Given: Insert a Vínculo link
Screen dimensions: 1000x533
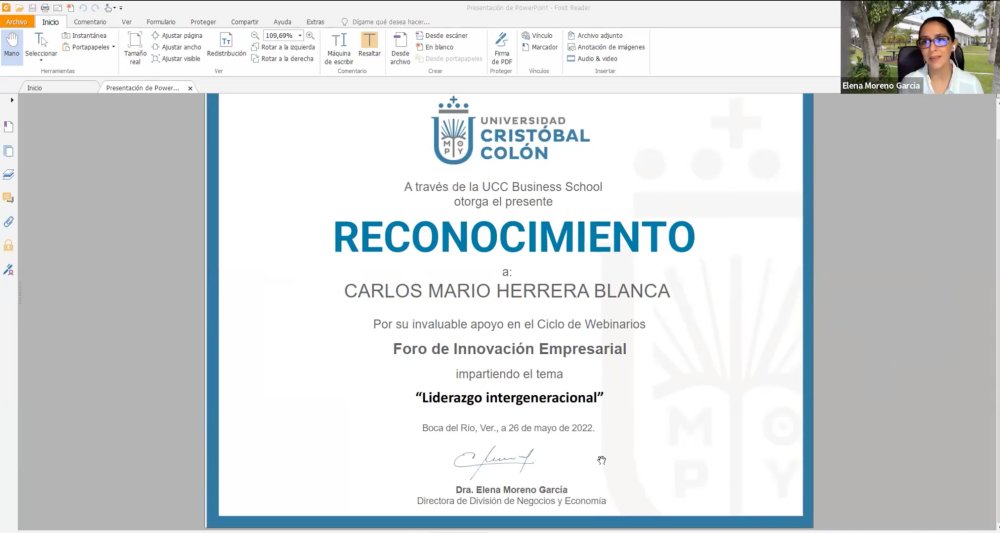Looking at the screenshot, I should coord(536,36).
